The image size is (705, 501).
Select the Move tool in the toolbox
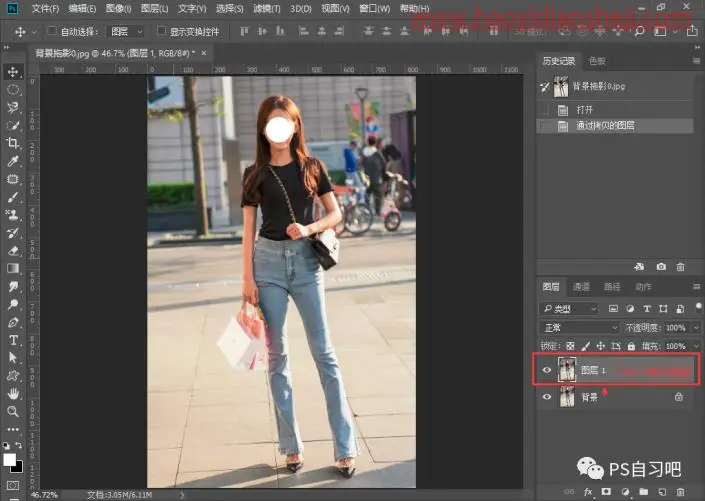coord(13,72)
